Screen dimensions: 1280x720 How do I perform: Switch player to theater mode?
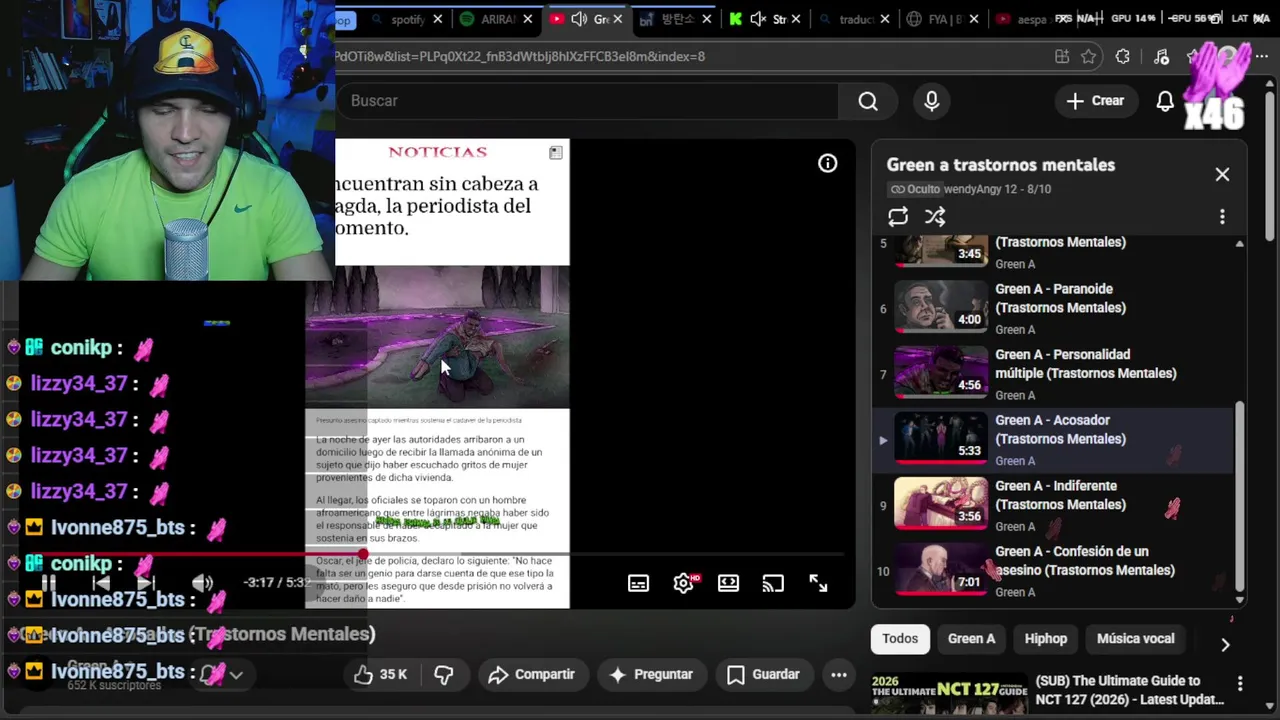pos(729,584)
